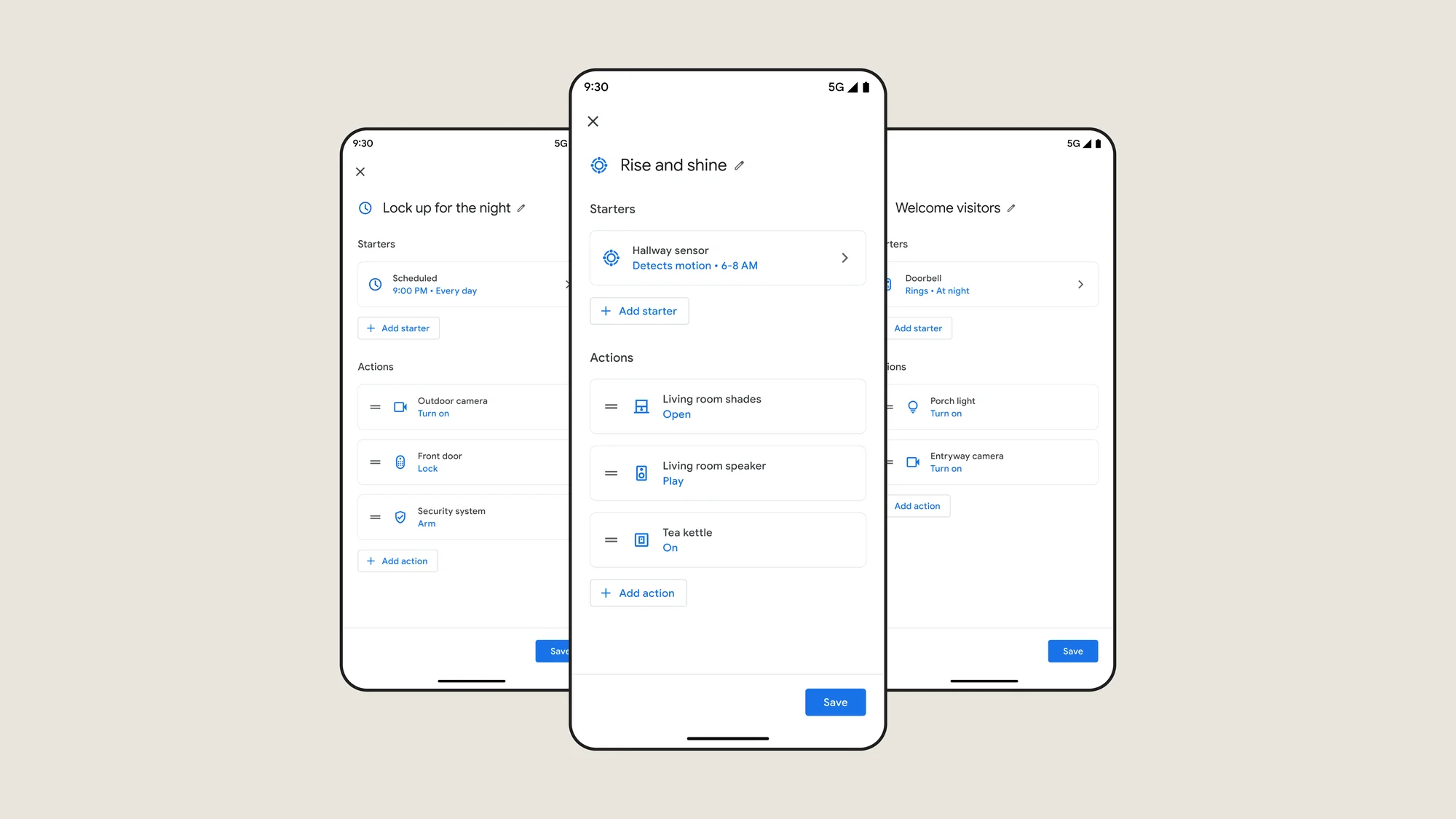The image size is (1456, 819).
Task: Toggle the drag handle on Living room shades
Action: click(611, 406)
